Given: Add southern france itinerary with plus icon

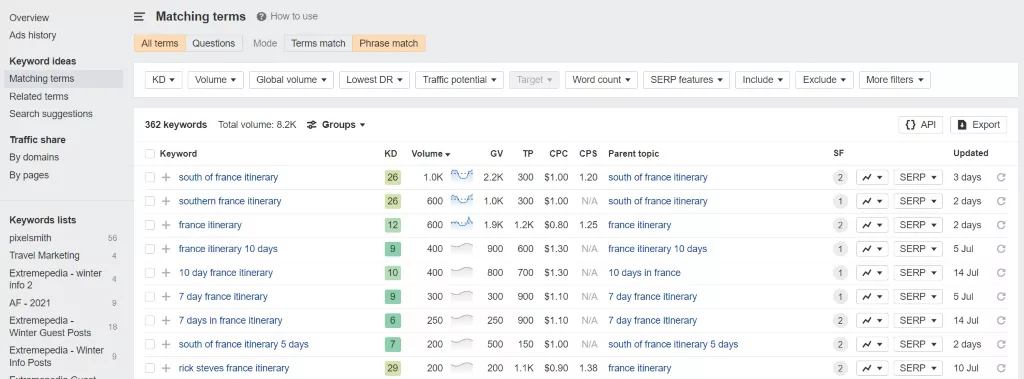Looking at the screenshot, I should click(166, 201).
